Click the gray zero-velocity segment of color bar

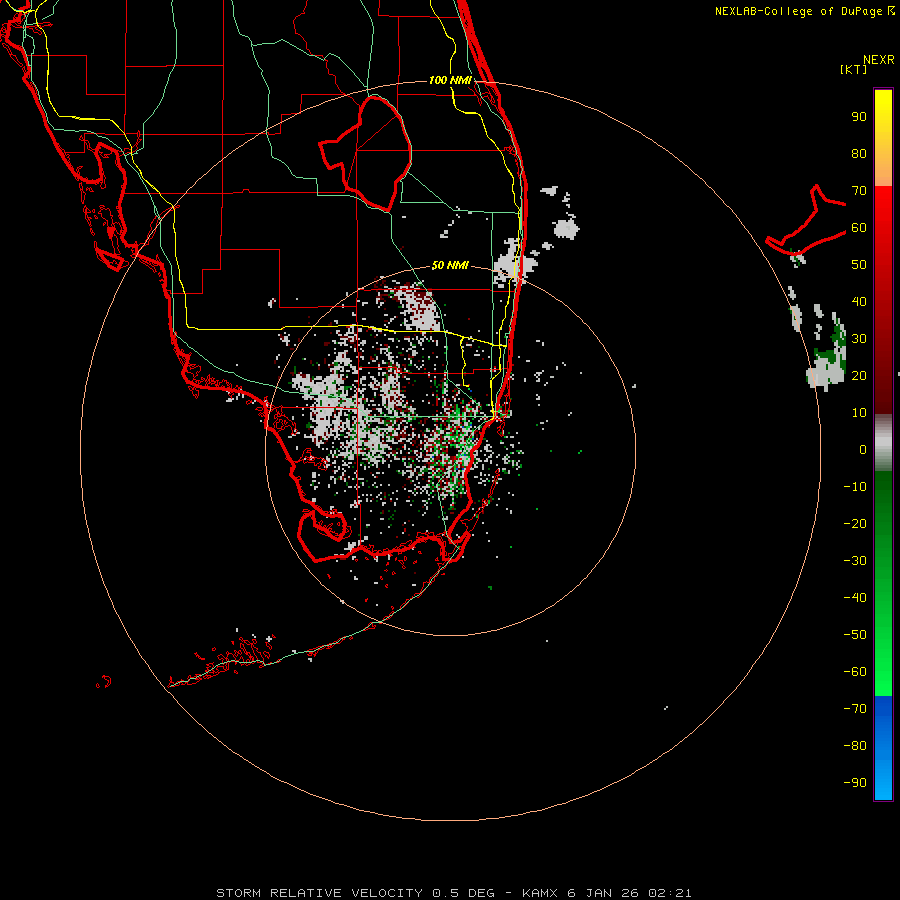point(883,443)
